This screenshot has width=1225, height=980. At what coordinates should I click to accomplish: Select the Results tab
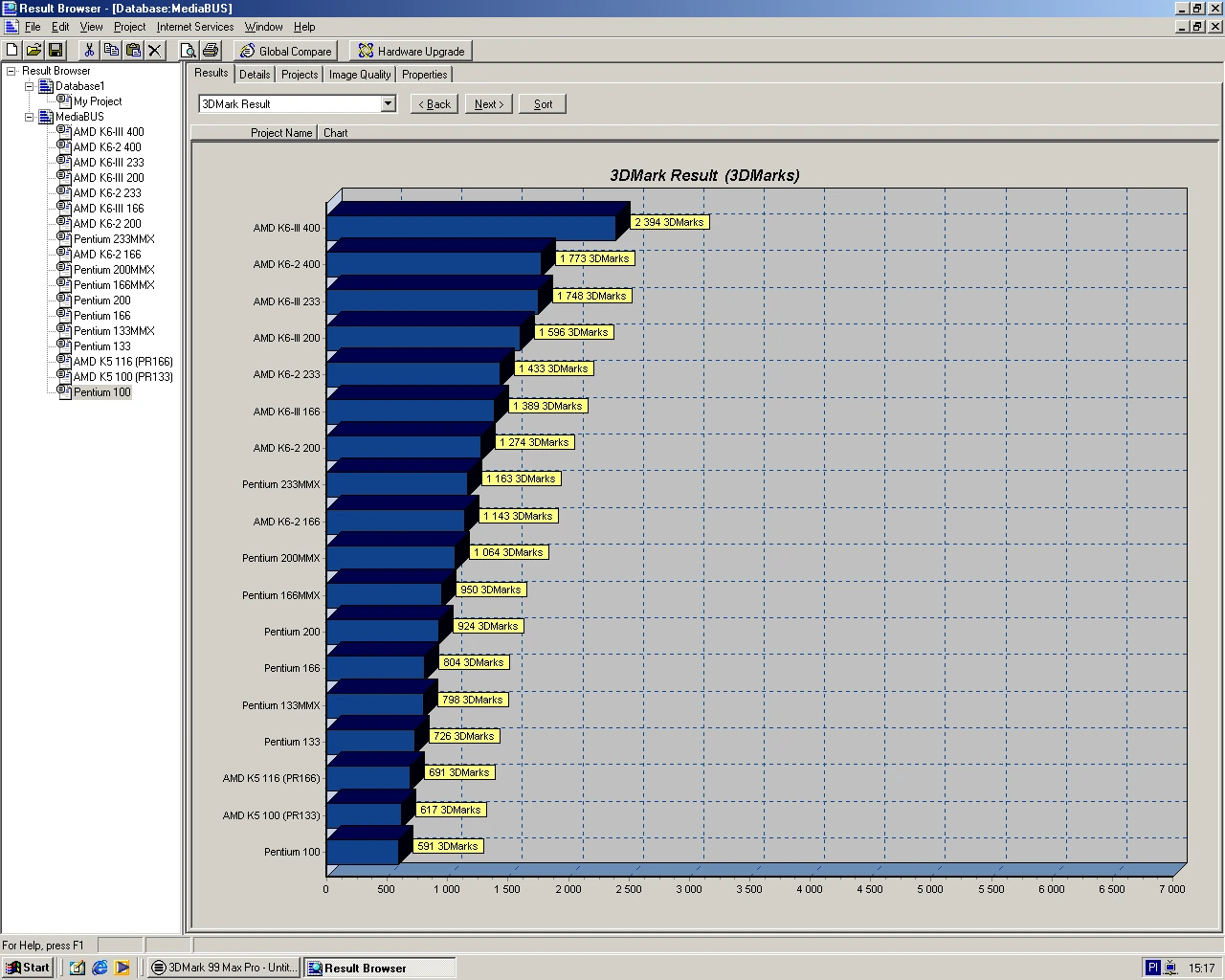tap(212, 73)
